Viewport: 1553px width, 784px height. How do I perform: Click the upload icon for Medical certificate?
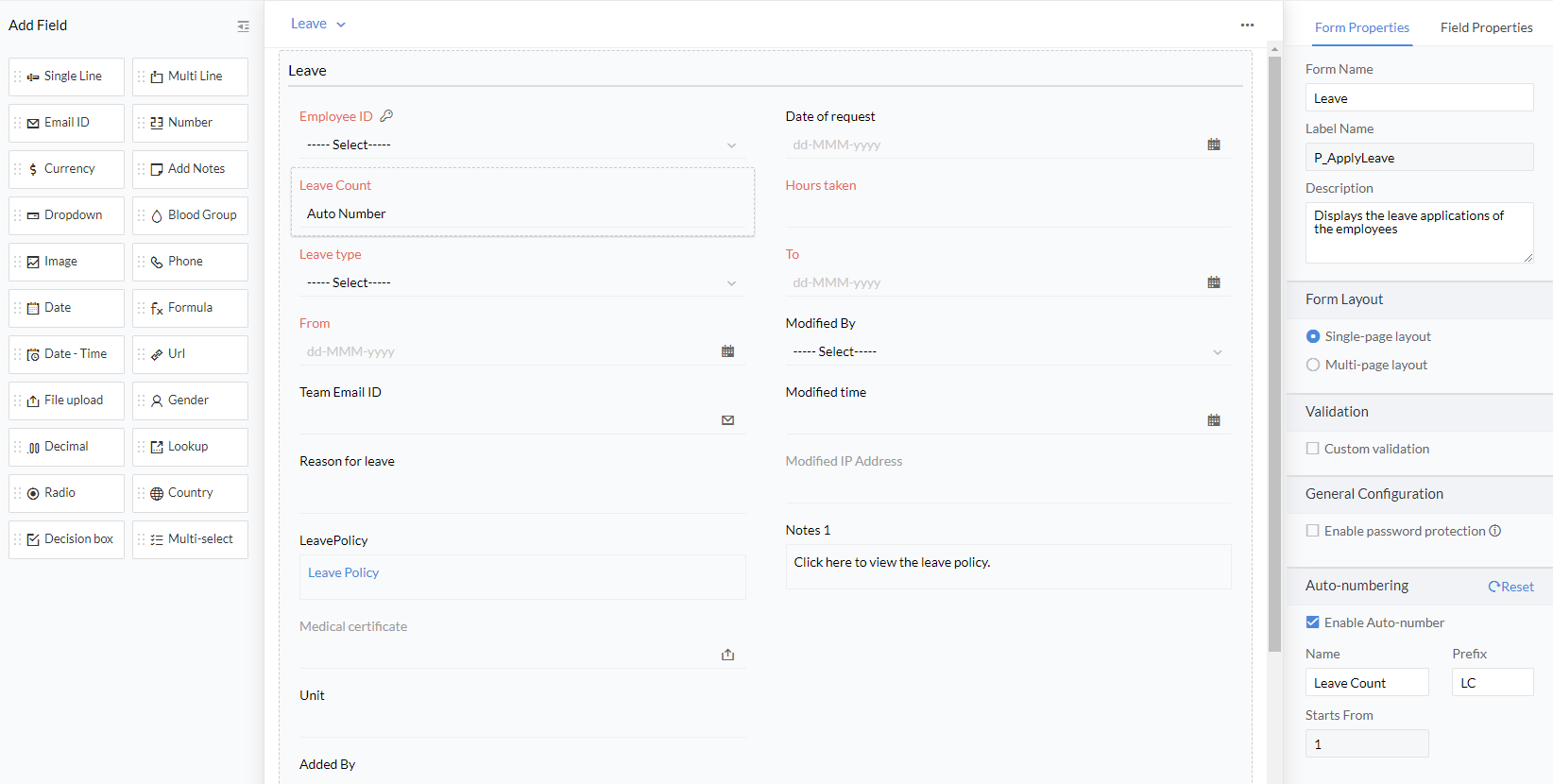coord(727,655)
